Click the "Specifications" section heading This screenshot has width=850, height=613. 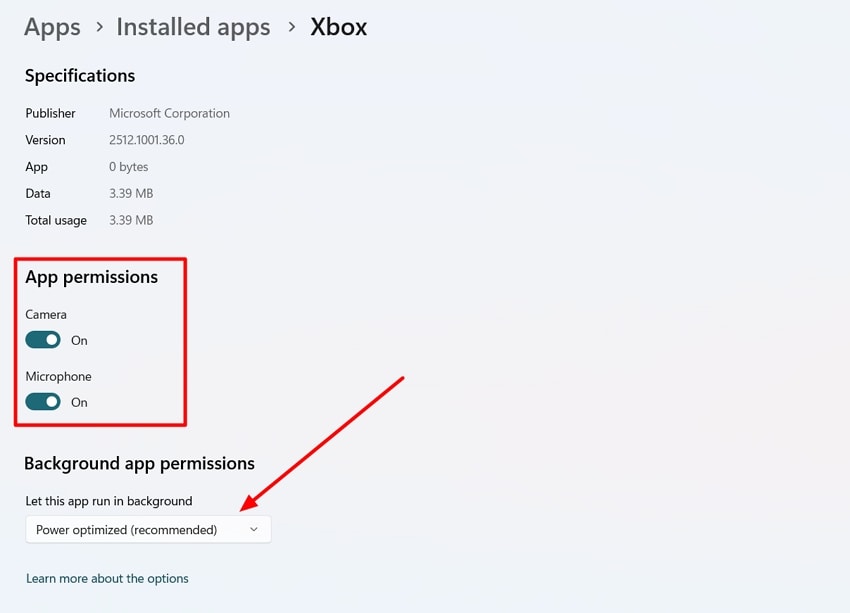coord(79,76)
